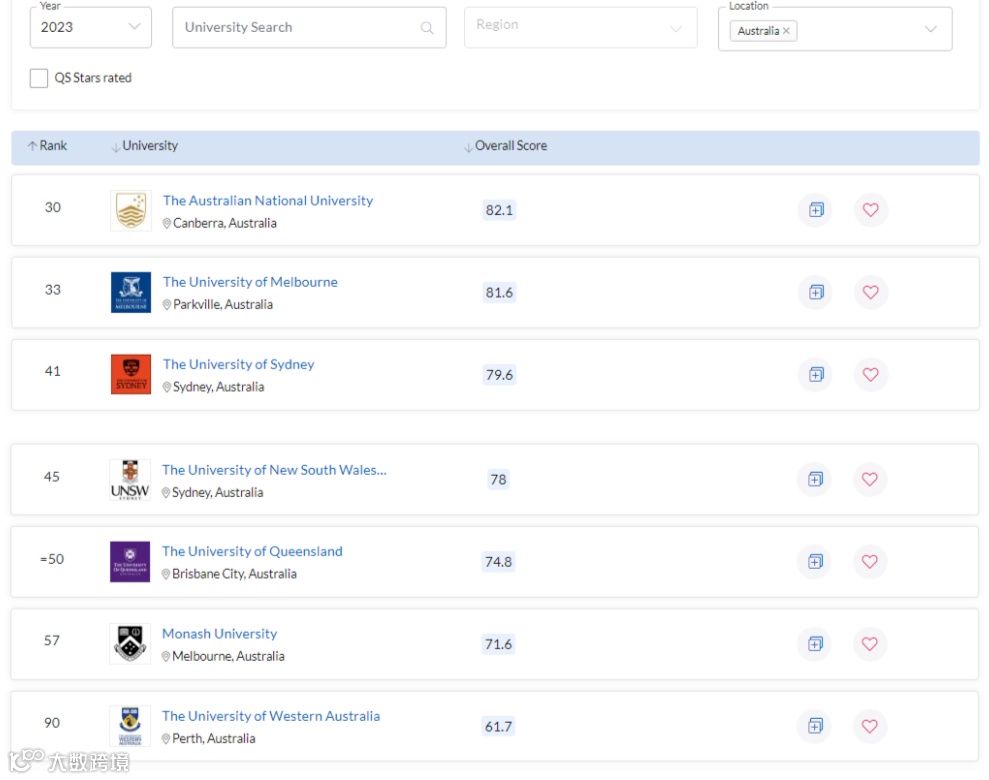The width and height of the screenshot is (989, 780).
Task: Click the University of Sydney logo thumbnail
Action: (x=131, y=374)
